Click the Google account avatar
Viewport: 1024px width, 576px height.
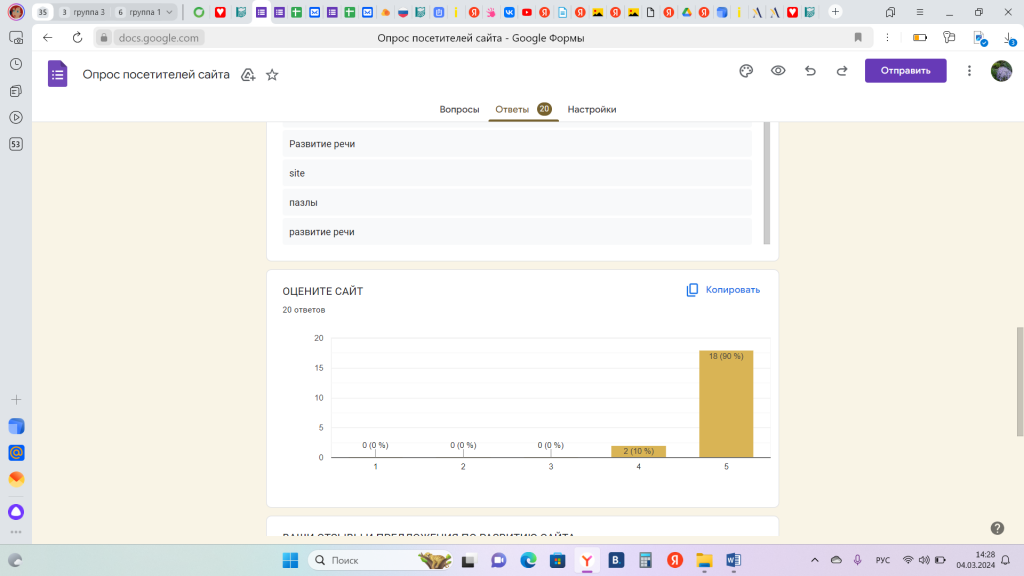point(1001,71)
